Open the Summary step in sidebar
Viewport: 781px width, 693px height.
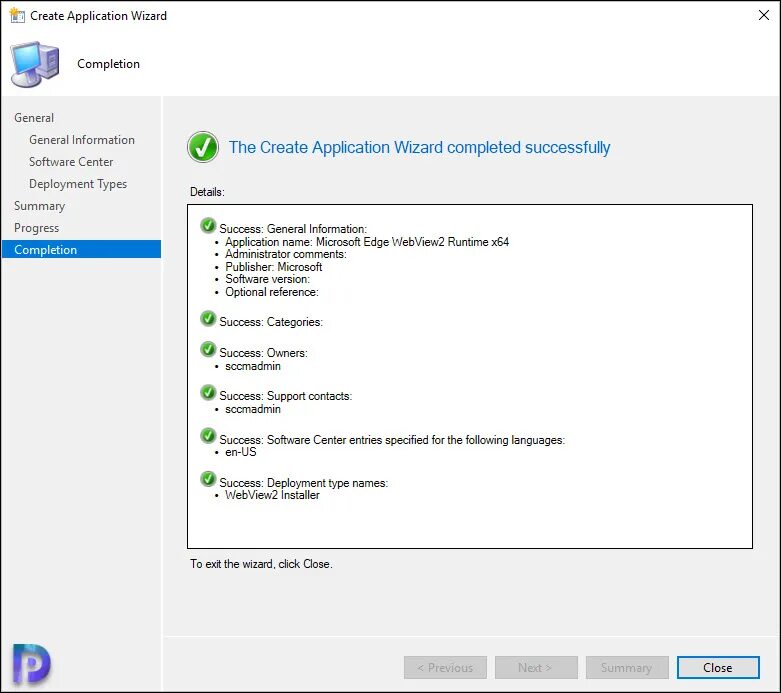[39, 206]
